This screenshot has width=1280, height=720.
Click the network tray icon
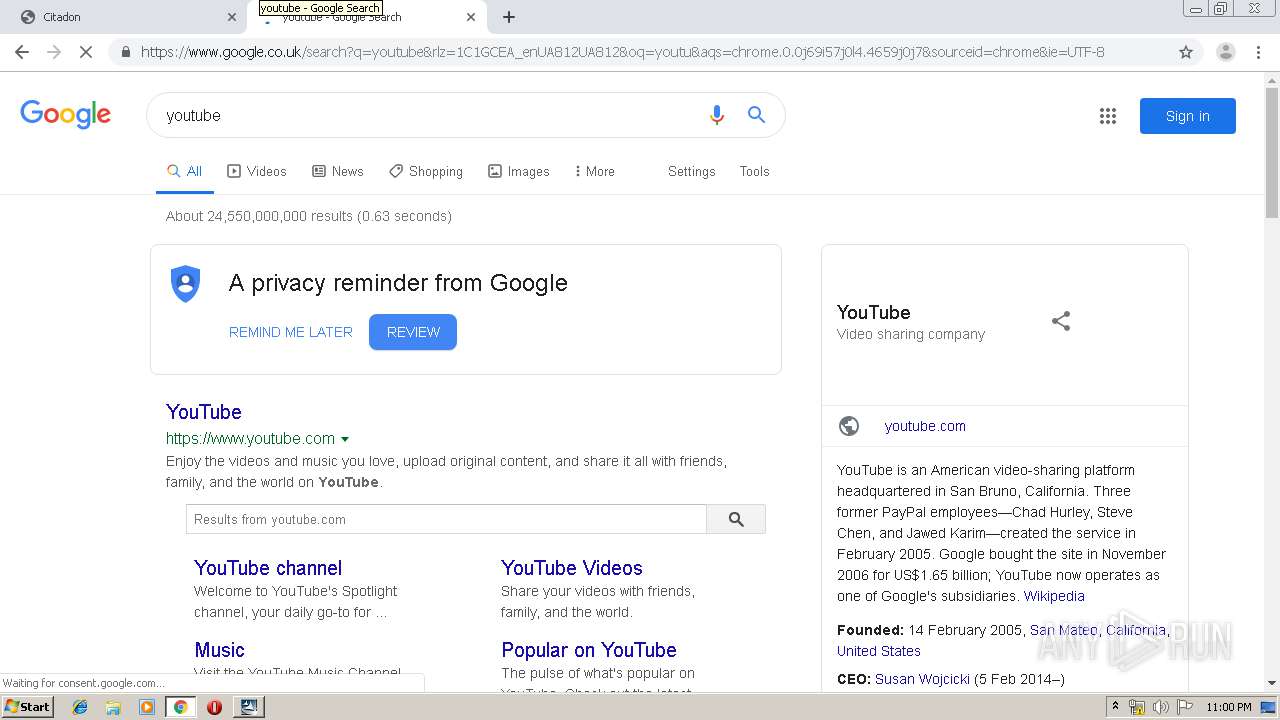click(1138, 707)
